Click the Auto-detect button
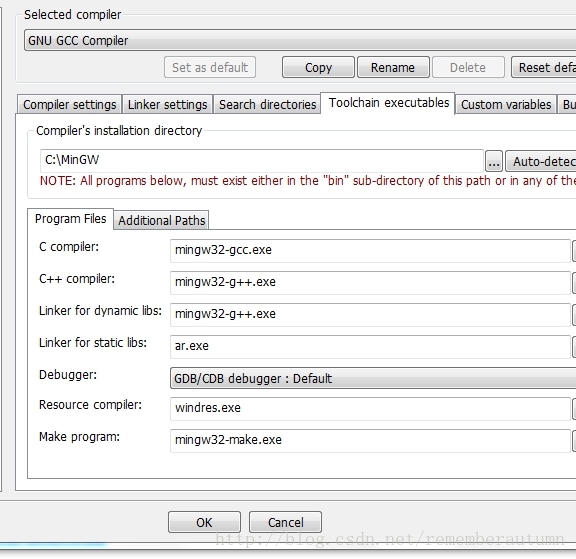Image resolution: width=576 pixels, height=559 pixels. pos(541,161)
